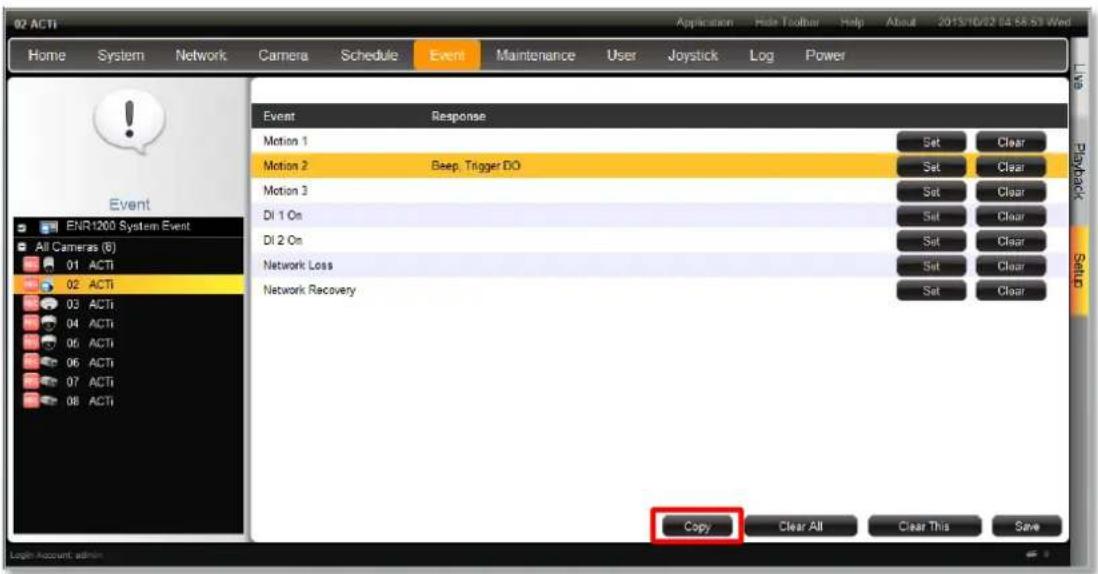Click the red recording badge on 06 ACTi
The image size is (1098, 574).
pyautogui.click(x=32, y=362)
